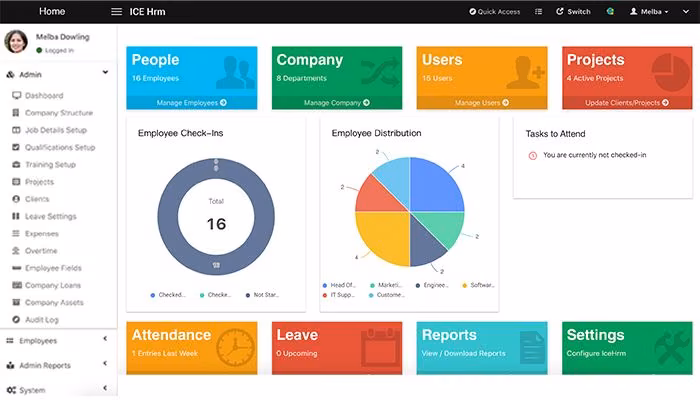This screenshot has height=400, width=700.
Task: Click the Job Details Setup icon
Action: point(16,130)
